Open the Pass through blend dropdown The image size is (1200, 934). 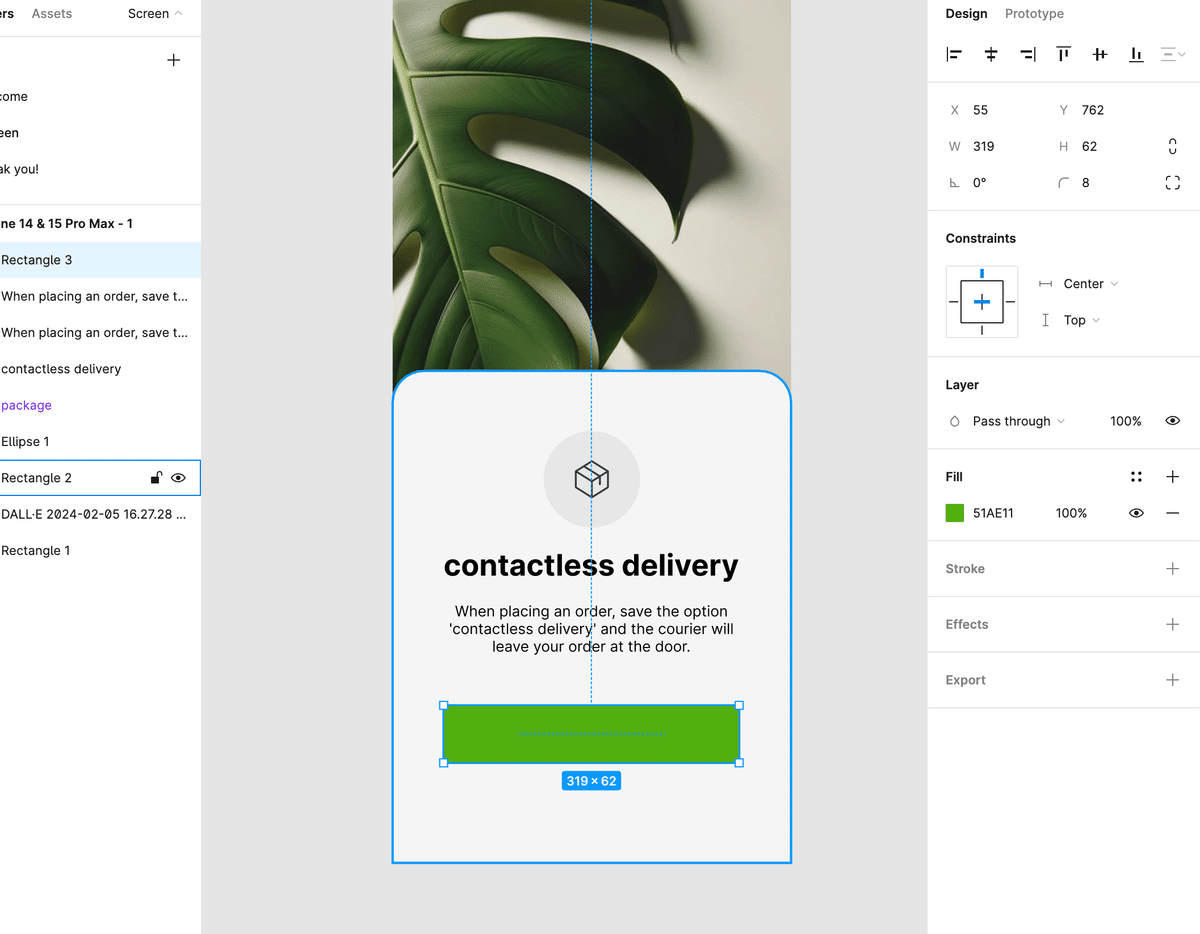tap(1018, 421)
